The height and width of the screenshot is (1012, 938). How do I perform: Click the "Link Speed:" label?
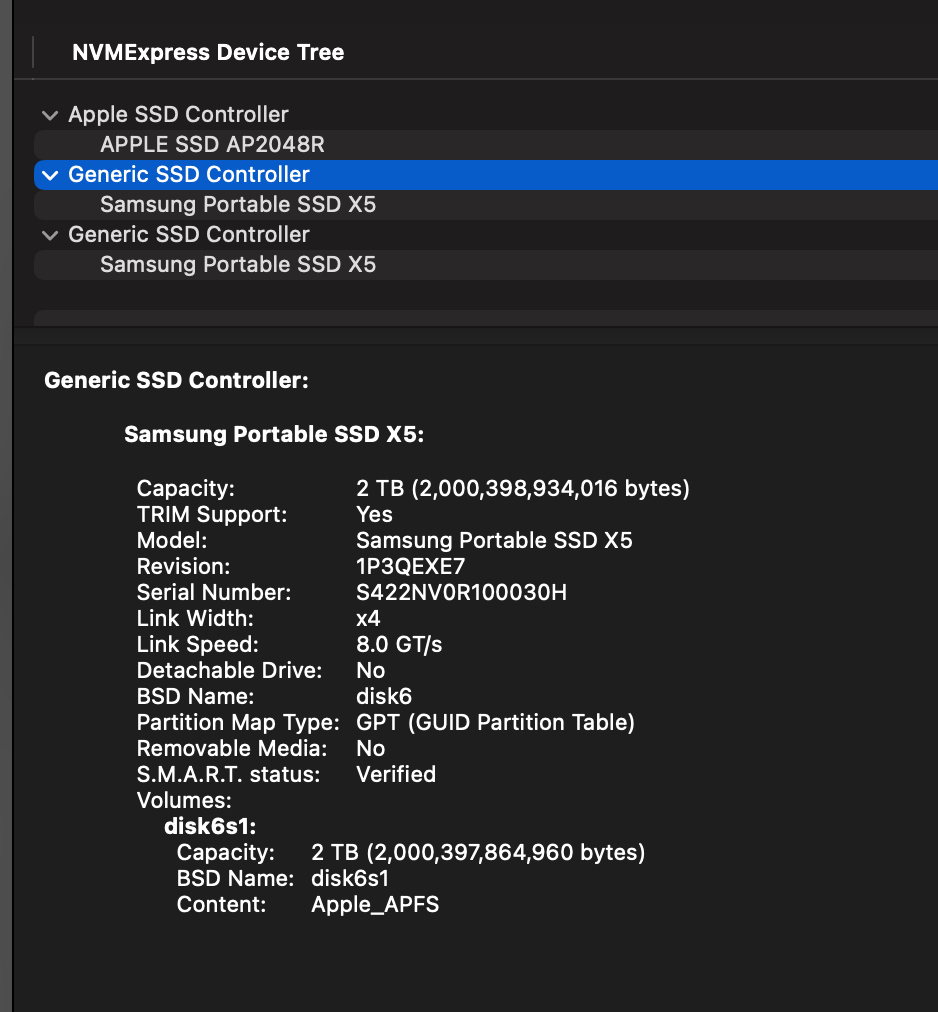click(x=198, y=644)
